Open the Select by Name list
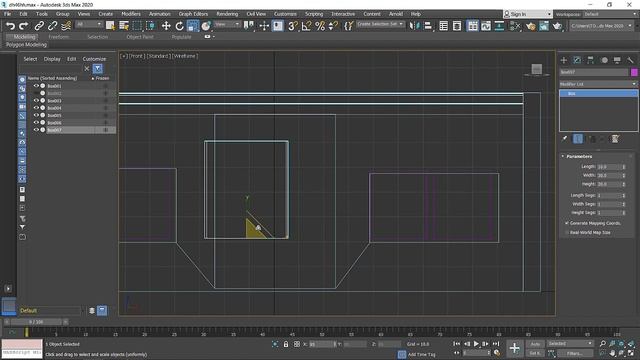Viewport: 640px width, 360px height. coord(124,26)
